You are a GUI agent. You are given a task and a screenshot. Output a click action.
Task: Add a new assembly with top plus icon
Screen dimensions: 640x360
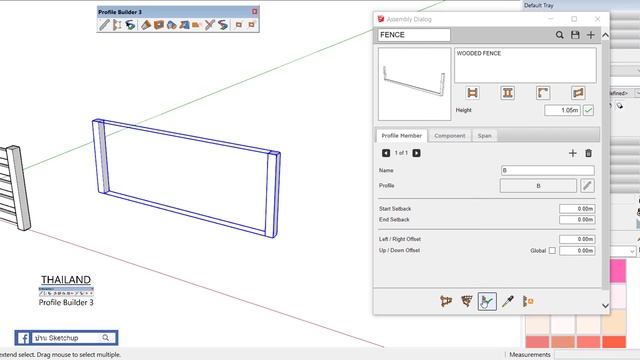pyautogui.click(x=591, y=35)
